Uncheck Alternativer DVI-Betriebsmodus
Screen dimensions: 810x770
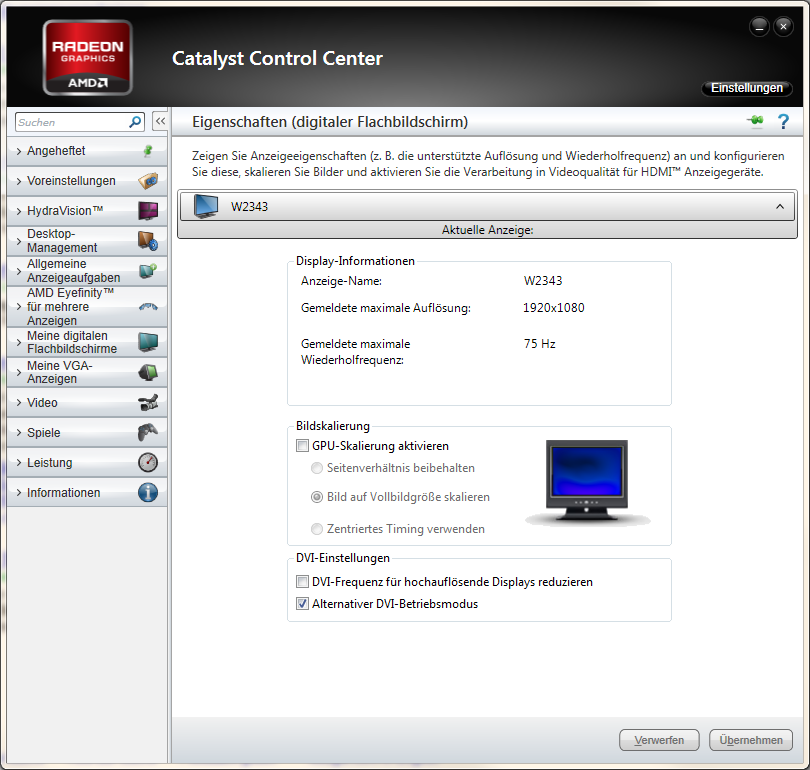[x=302, y=604]
